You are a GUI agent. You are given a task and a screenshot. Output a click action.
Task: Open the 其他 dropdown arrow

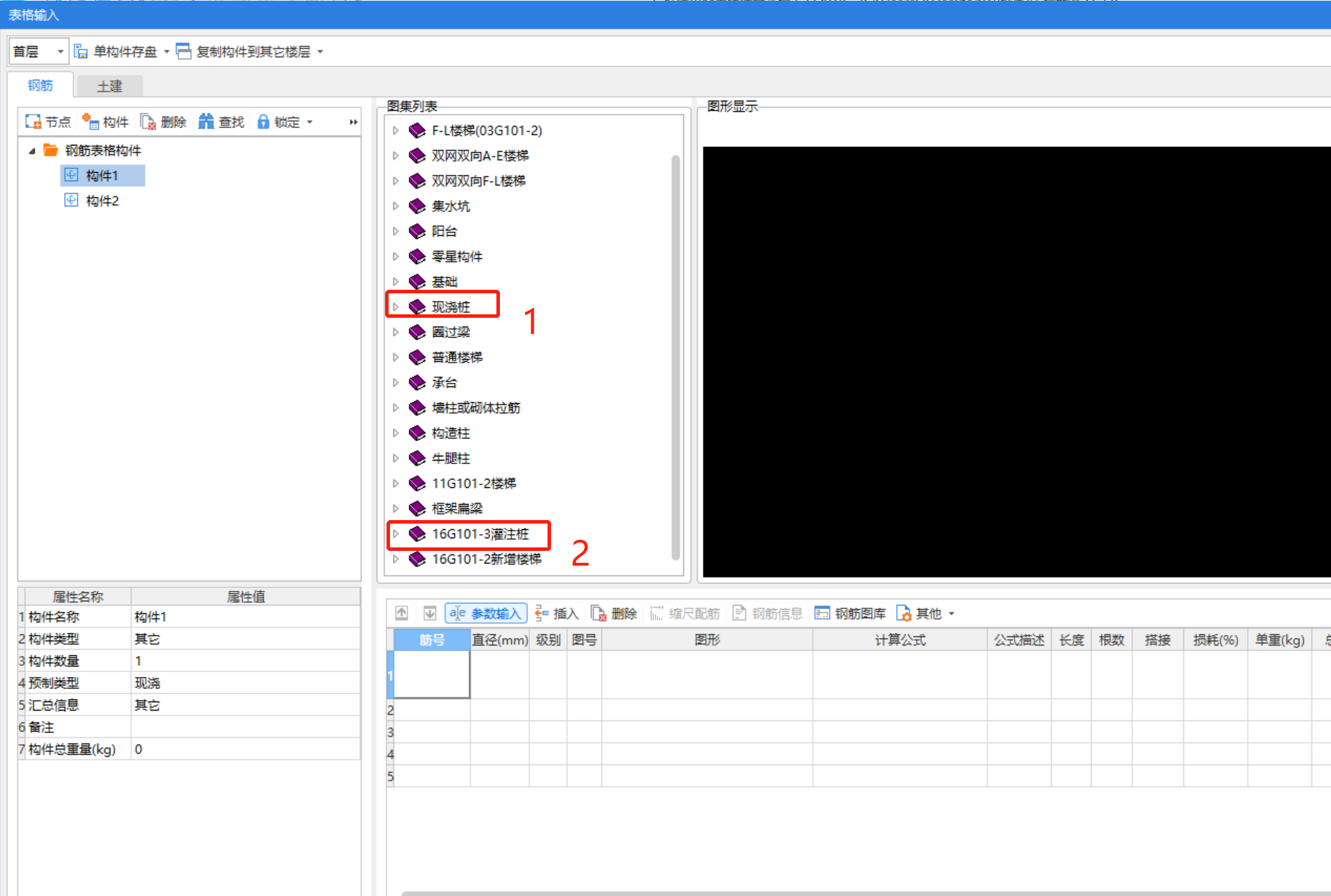[x=952, y=614]
